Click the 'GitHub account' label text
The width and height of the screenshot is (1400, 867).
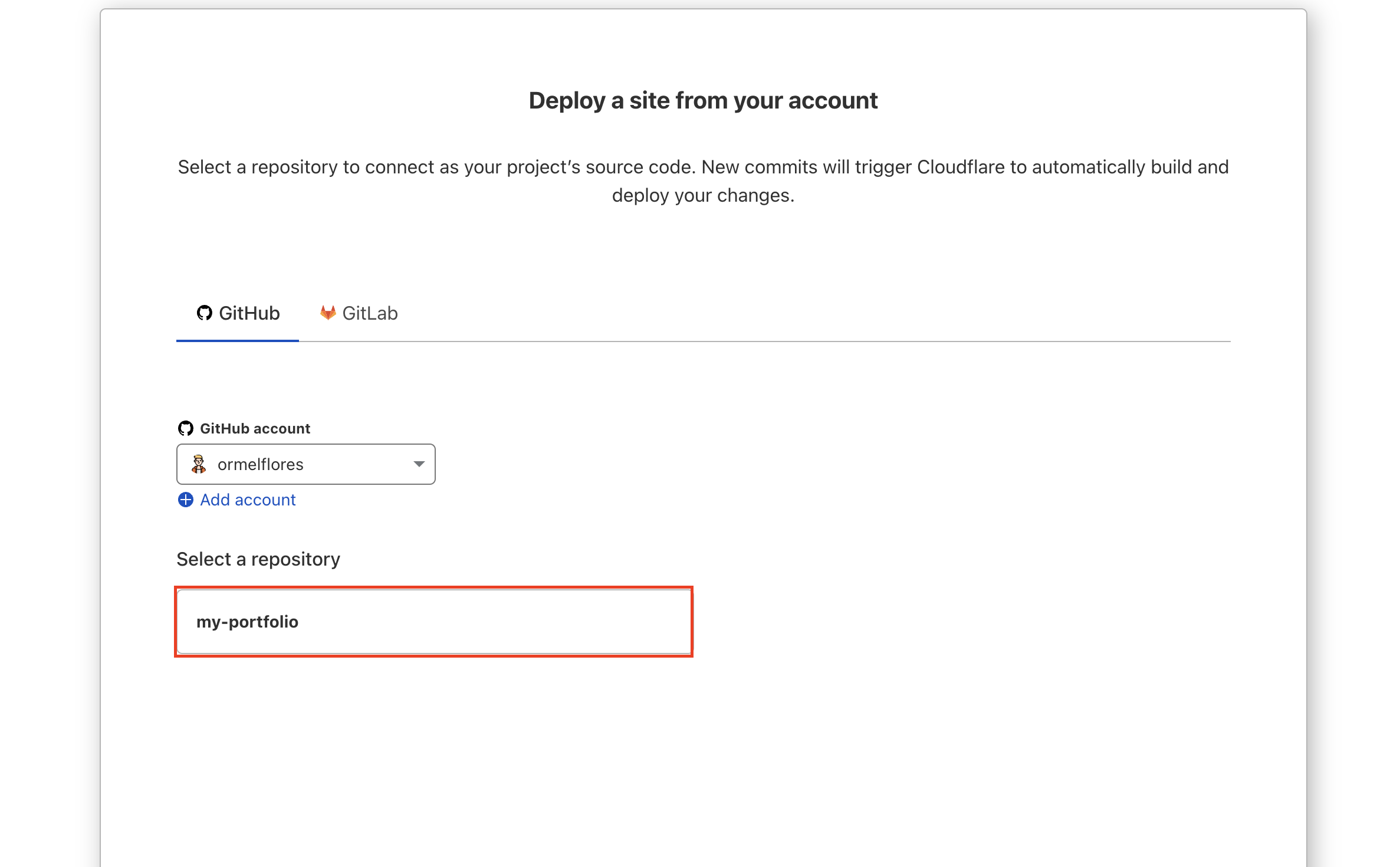(x=255, y=428)
